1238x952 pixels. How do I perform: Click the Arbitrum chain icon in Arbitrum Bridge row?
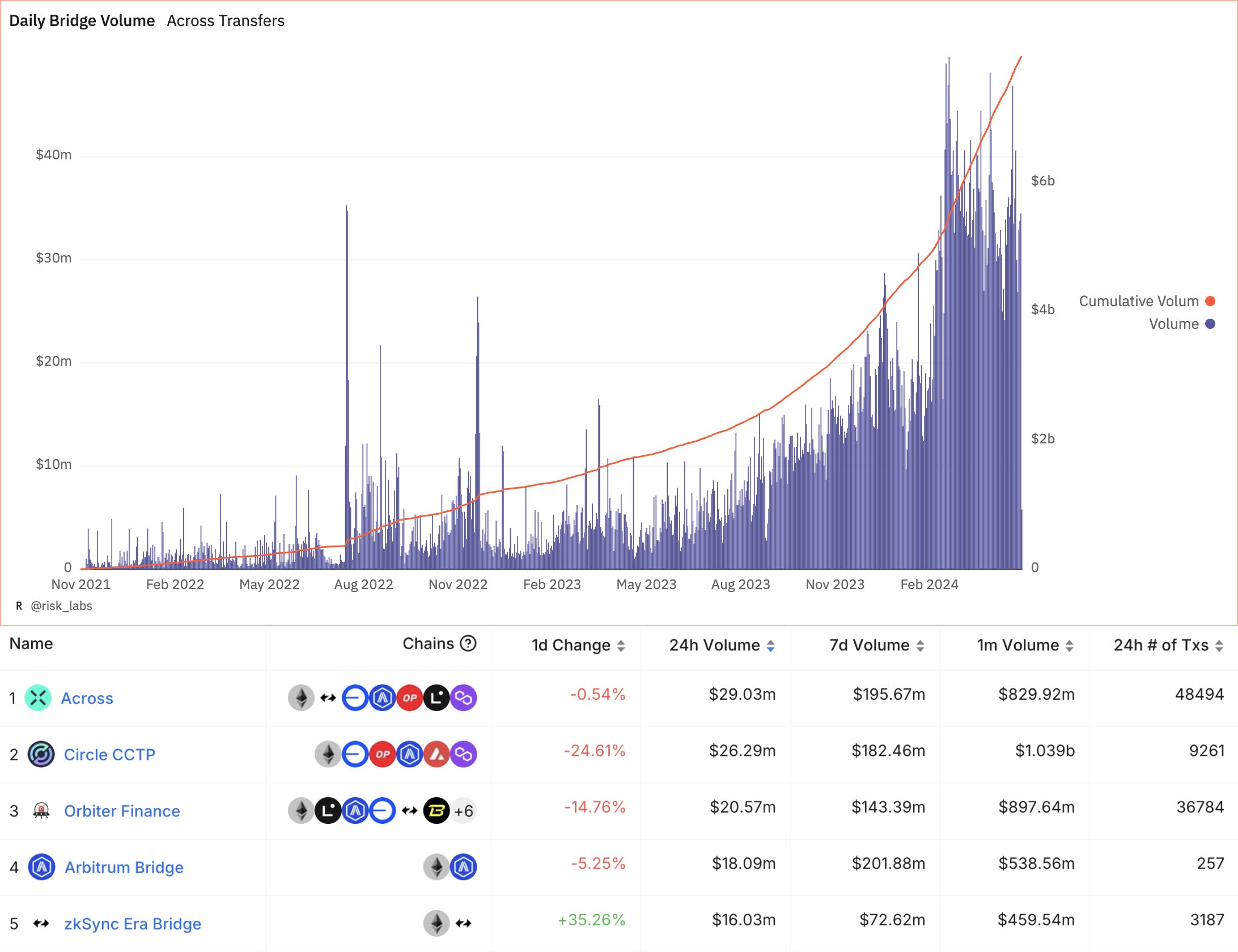464,867
